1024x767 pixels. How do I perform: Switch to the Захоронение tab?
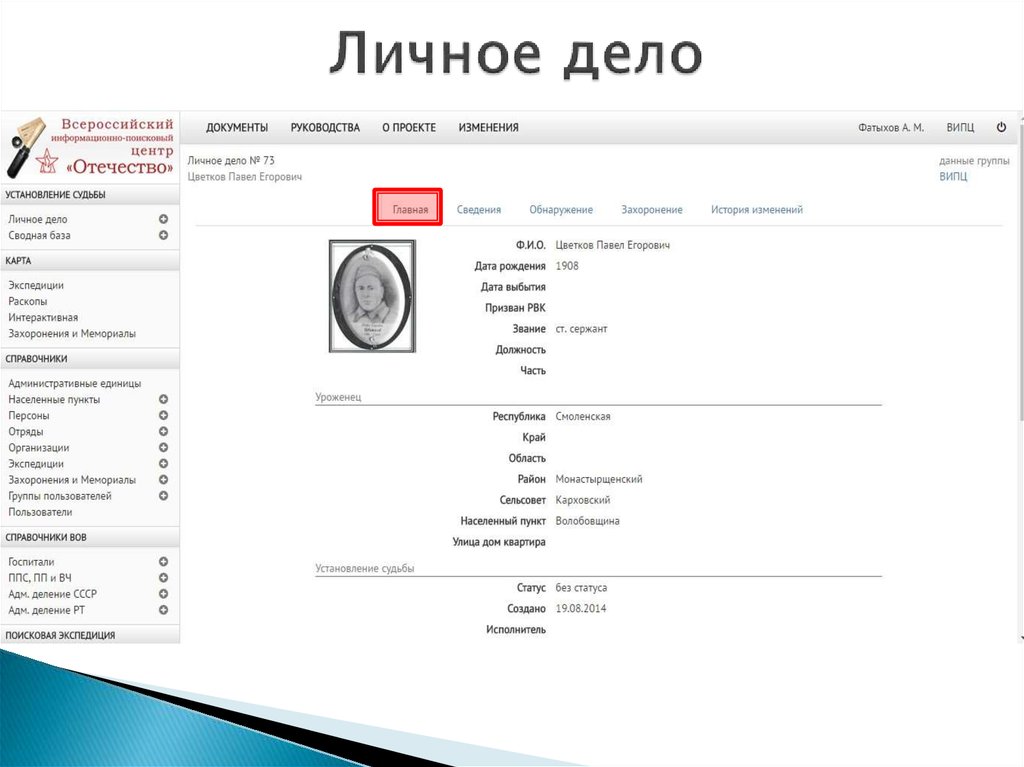click(x=652, y=209)
